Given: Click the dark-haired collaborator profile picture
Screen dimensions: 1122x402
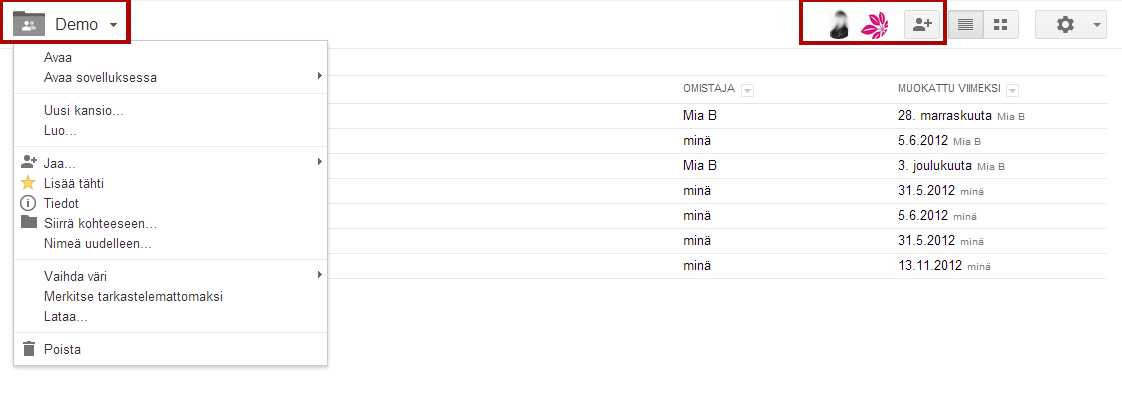Looking at the screenshot, I should click(x=840, y=25).
